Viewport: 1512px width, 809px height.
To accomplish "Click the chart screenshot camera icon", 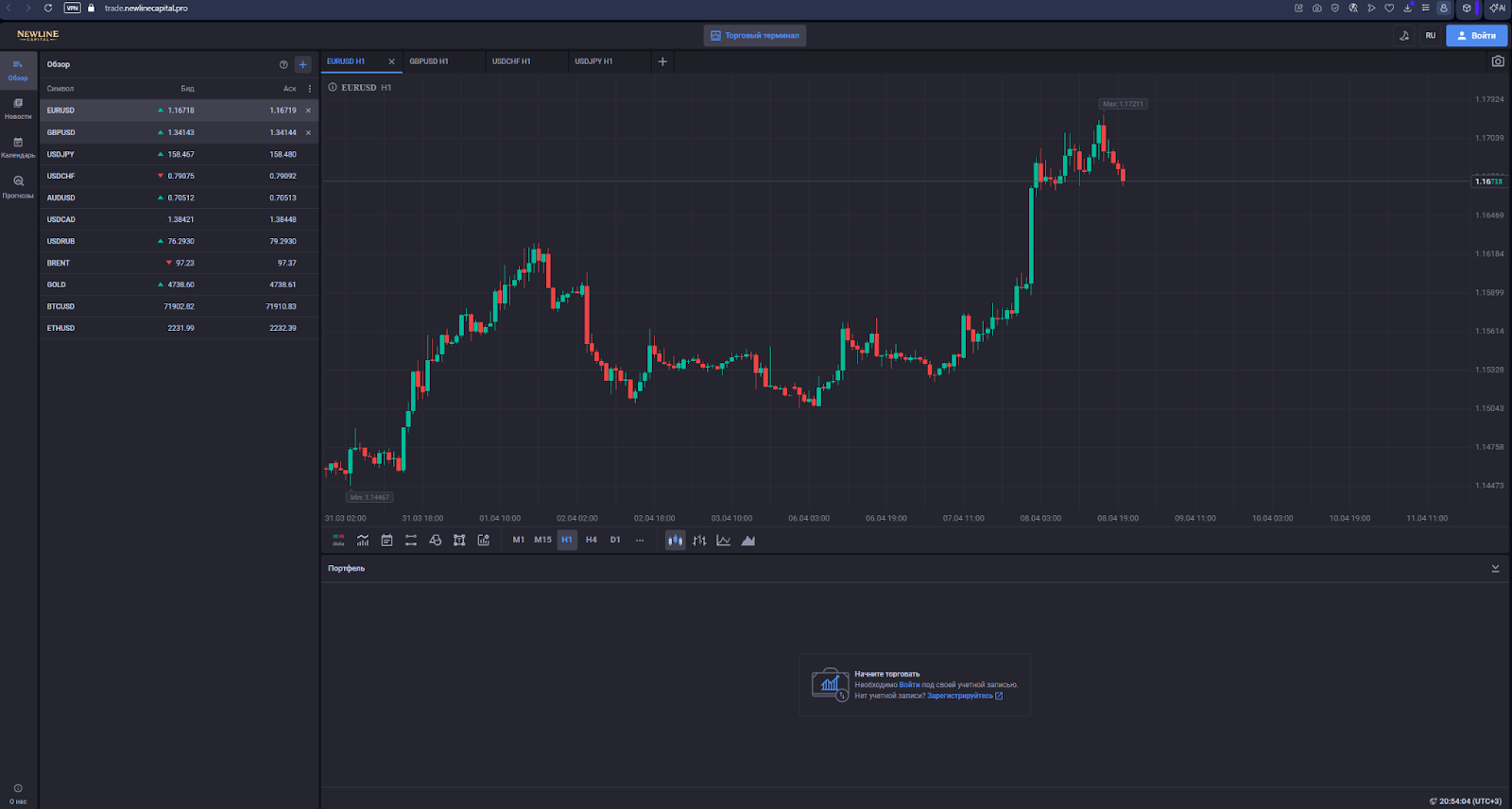I will [1498, 61].
